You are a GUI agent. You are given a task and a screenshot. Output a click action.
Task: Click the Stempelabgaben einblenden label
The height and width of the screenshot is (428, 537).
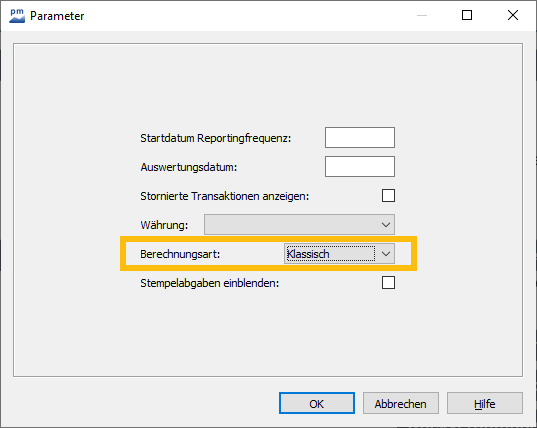[210, 284]
